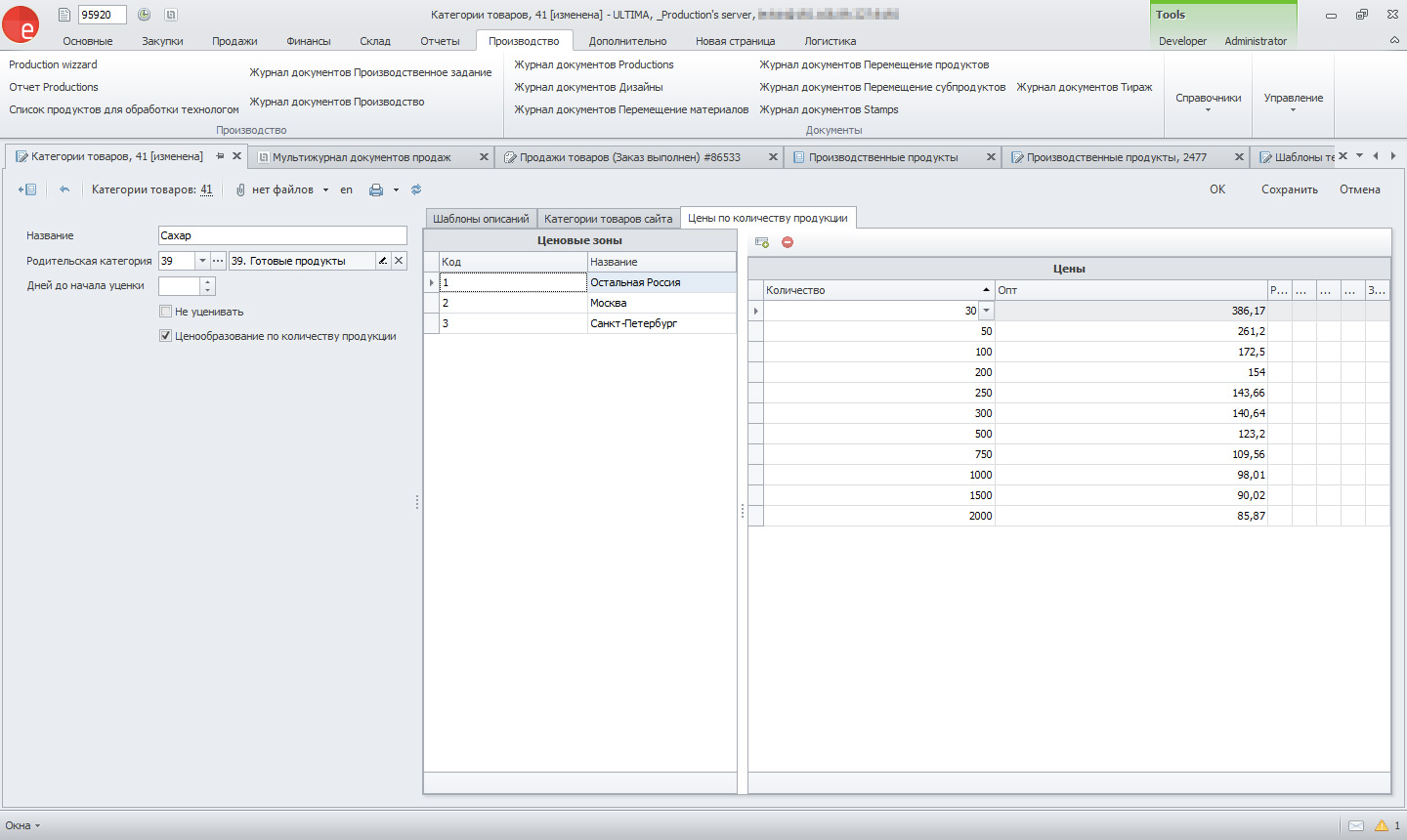The height and width of the screenshot is (840, 1407).
Task: Click the add price row icon
Action: [762, 242]
